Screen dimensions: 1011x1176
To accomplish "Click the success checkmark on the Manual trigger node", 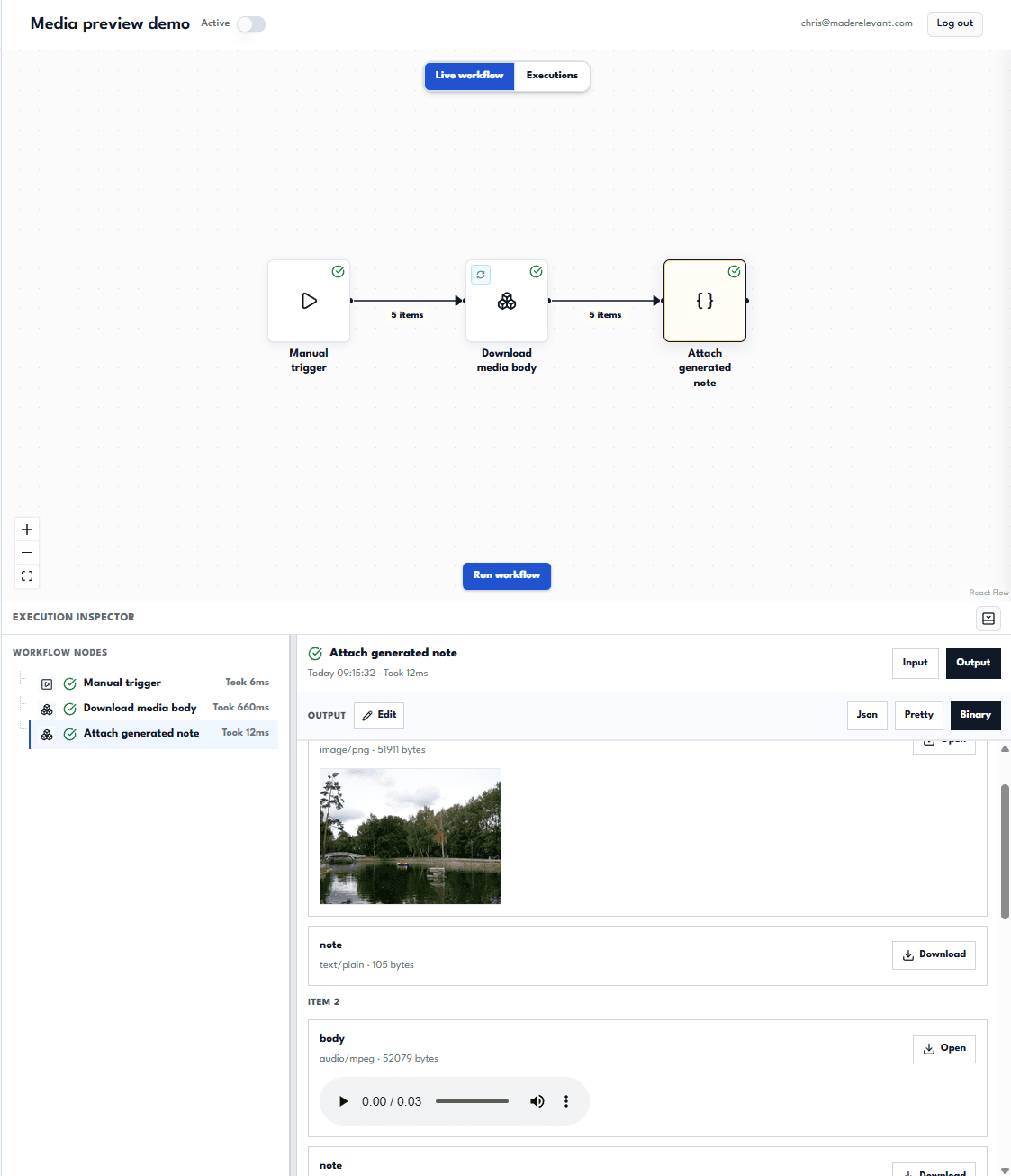I will click(339, 271).
